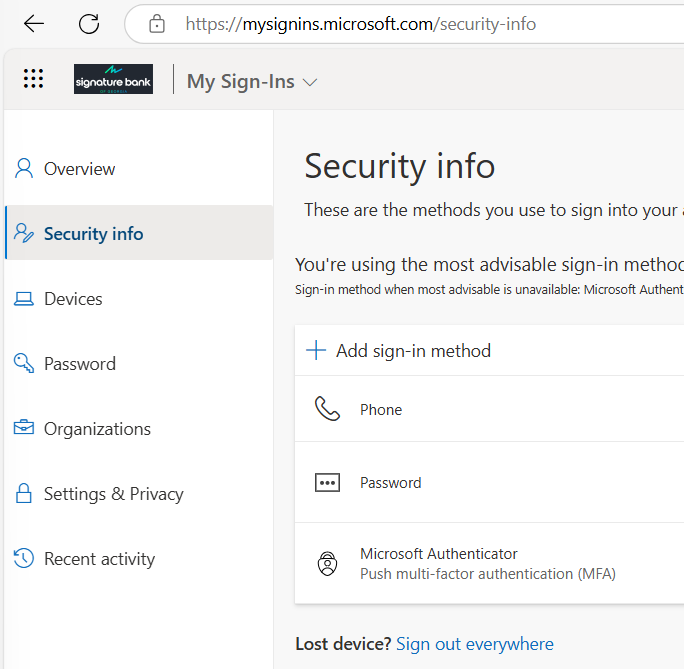Click the My Sign-Ins title

tap(240, 82)
